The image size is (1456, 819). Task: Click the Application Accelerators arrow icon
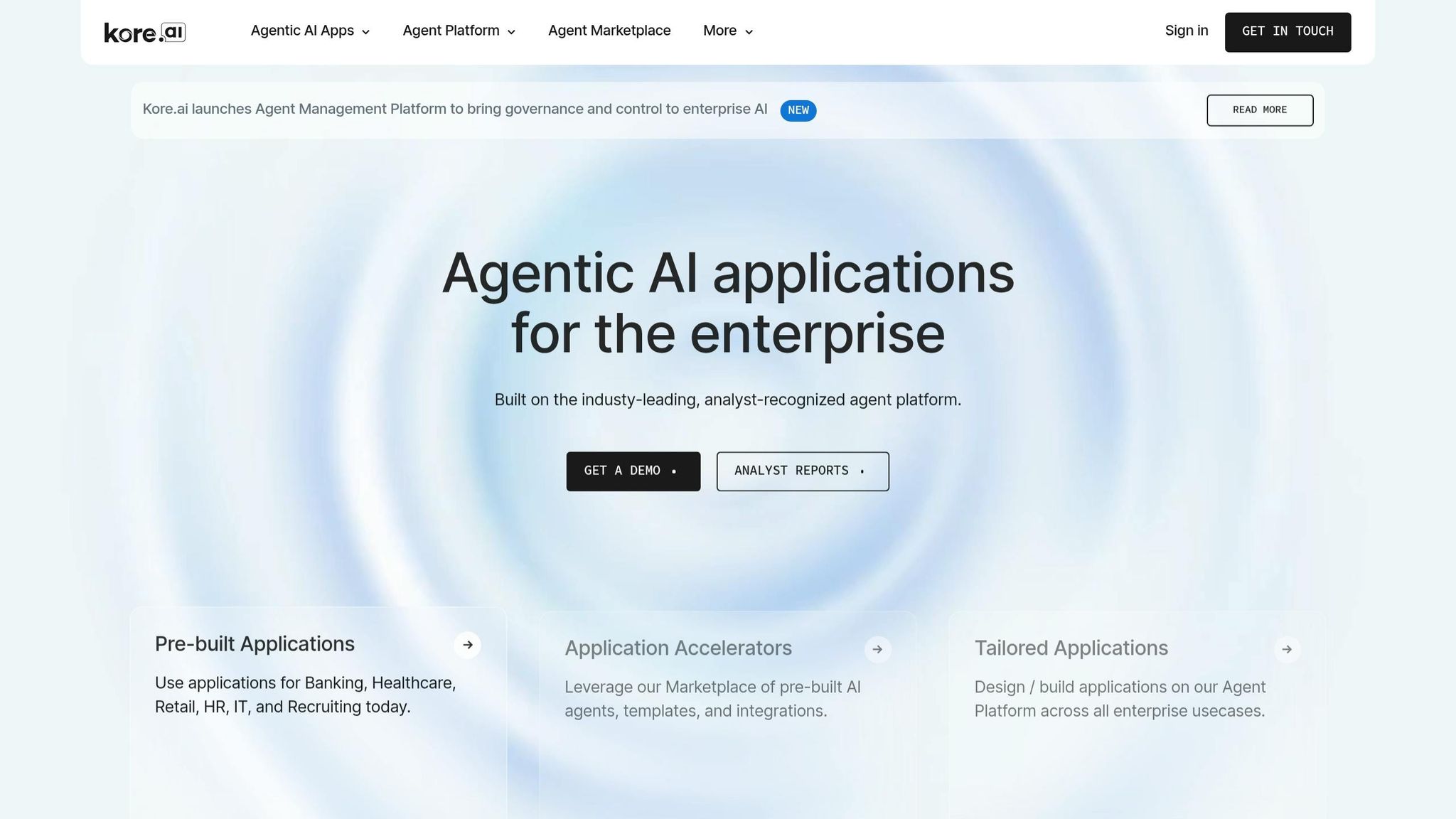tap(877, 649)
